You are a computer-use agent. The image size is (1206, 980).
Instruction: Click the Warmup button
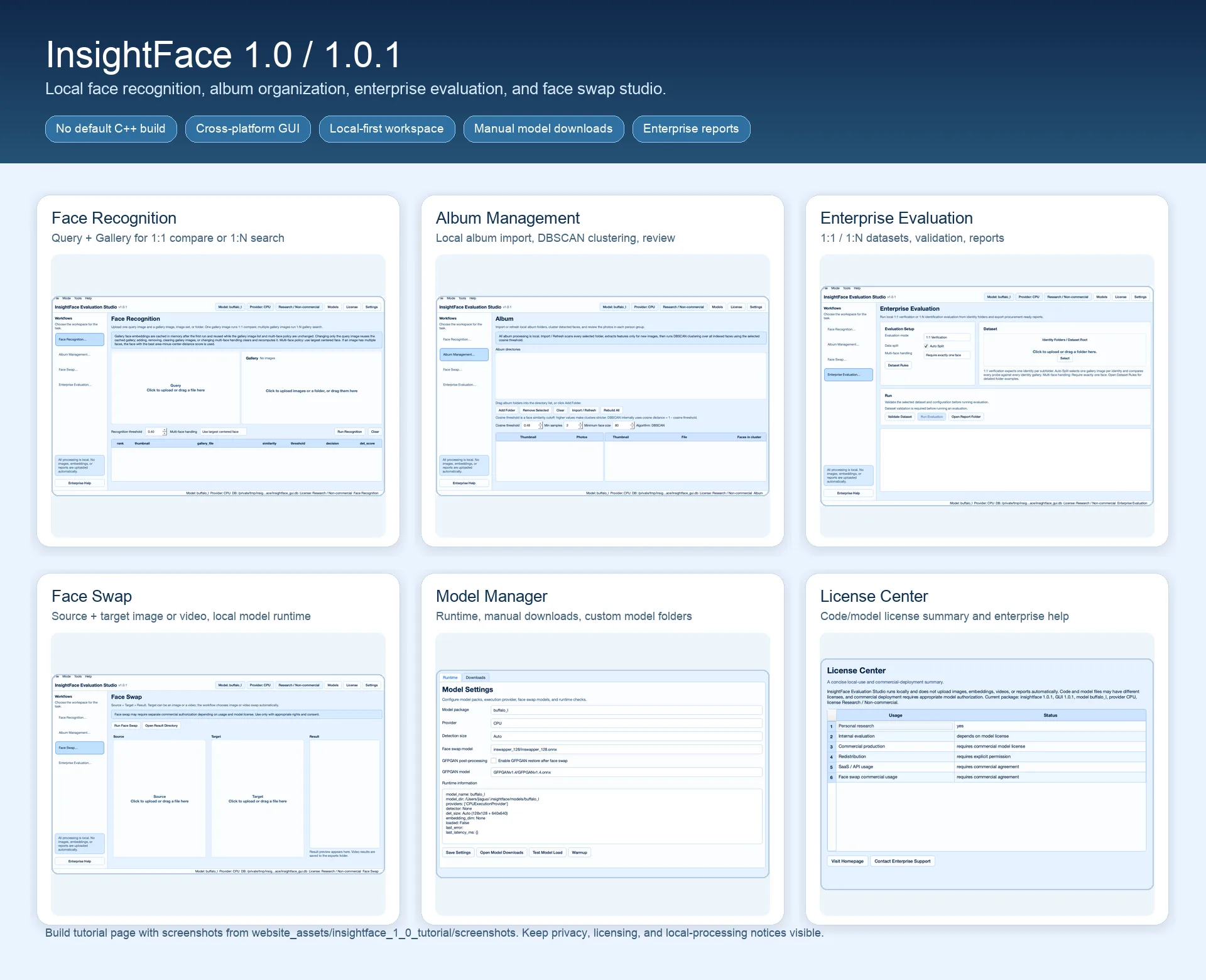click(x=579, y=852)
